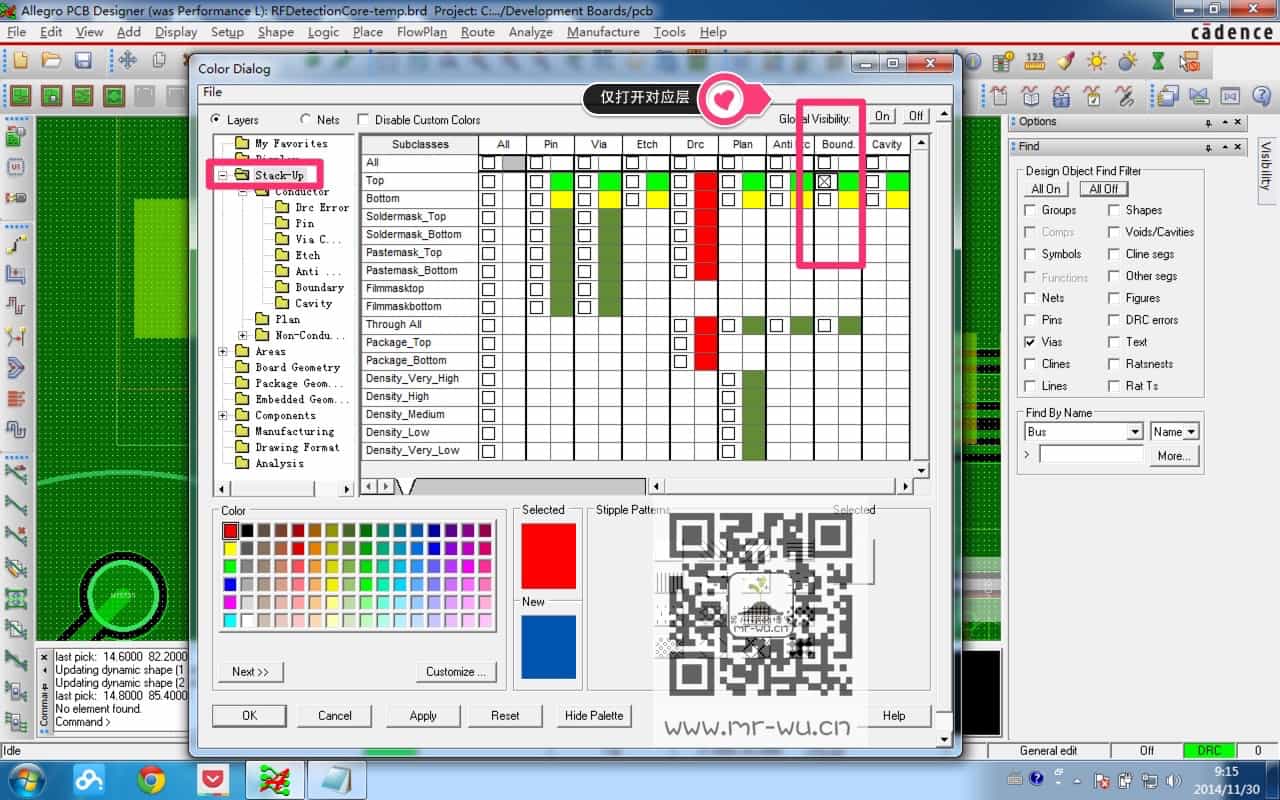Collapse the Conductor tree node
Screen dimensions: 1280x800
coord(243,191)
